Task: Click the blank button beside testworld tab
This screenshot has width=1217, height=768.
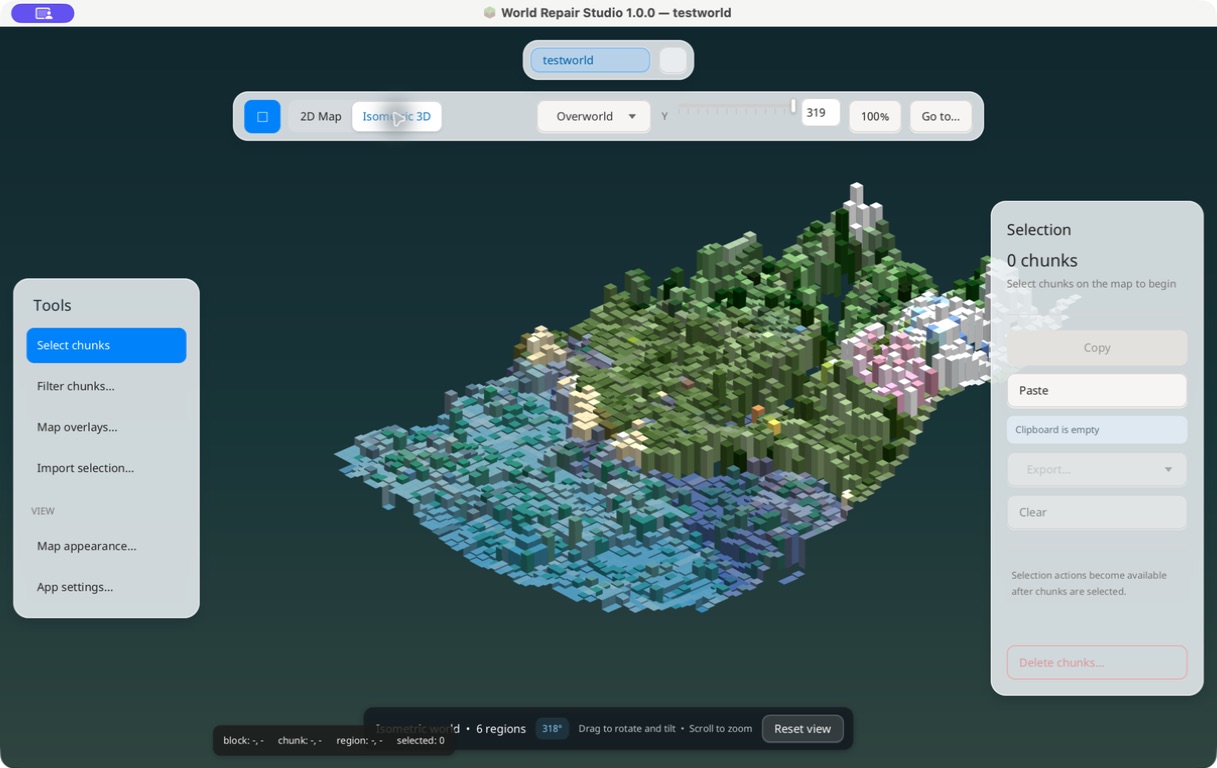Action: click(x=673, y=60)
